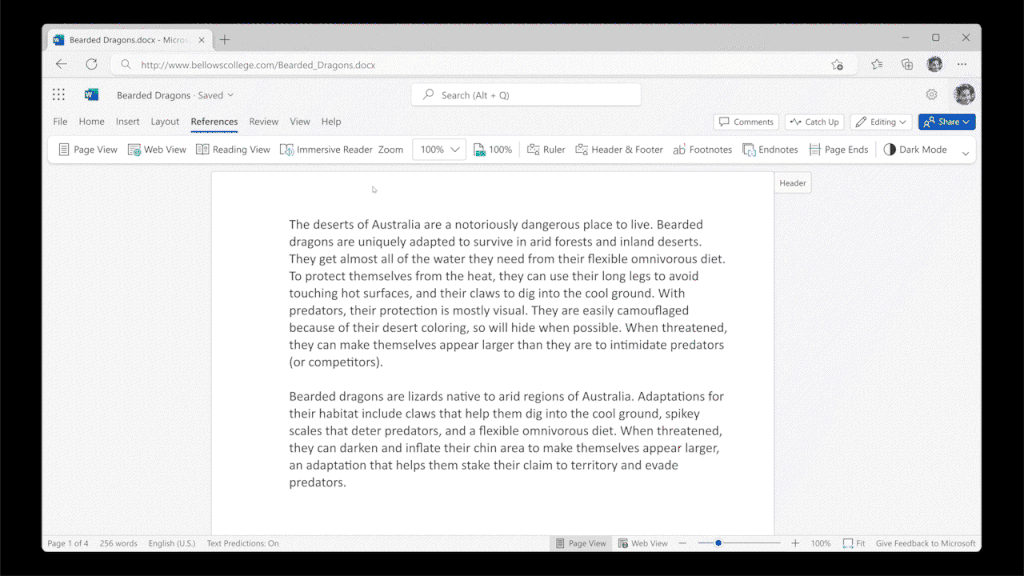Image resolution: width=1024 pixels, height=576 pixels.
Task: Open Header & Footer
Action: click(x=618, y=149)
